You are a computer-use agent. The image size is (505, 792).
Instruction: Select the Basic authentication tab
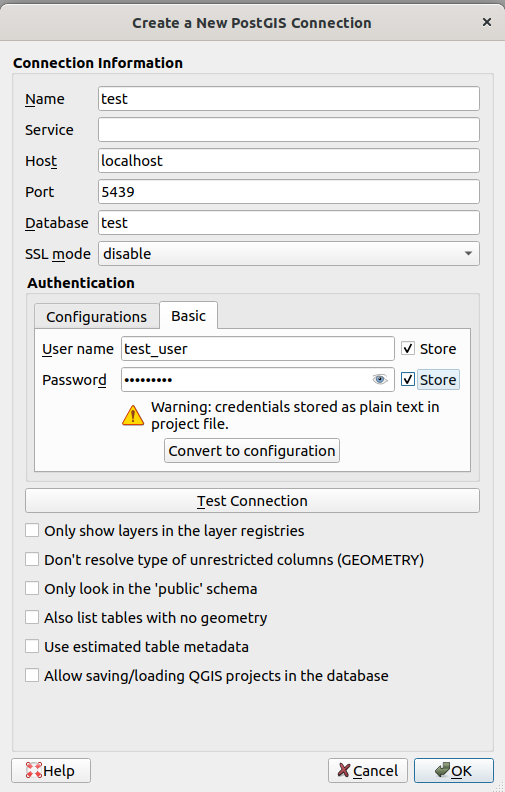(188, 316)
